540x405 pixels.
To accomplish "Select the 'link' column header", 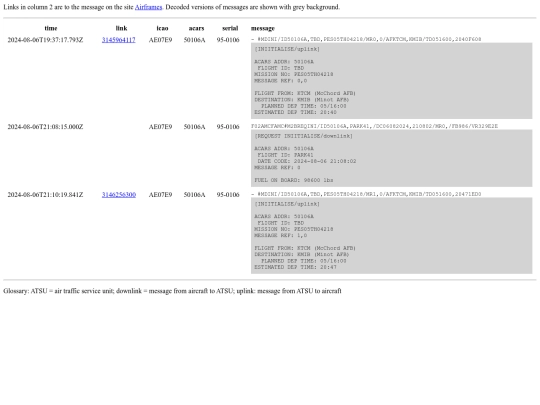I will coord(121,28).
